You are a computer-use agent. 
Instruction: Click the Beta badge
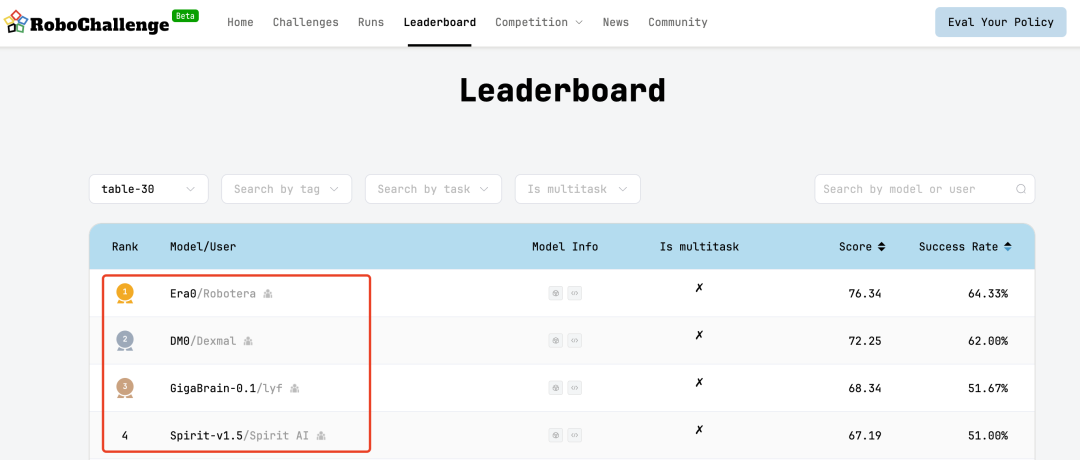[x=185, y=15]
